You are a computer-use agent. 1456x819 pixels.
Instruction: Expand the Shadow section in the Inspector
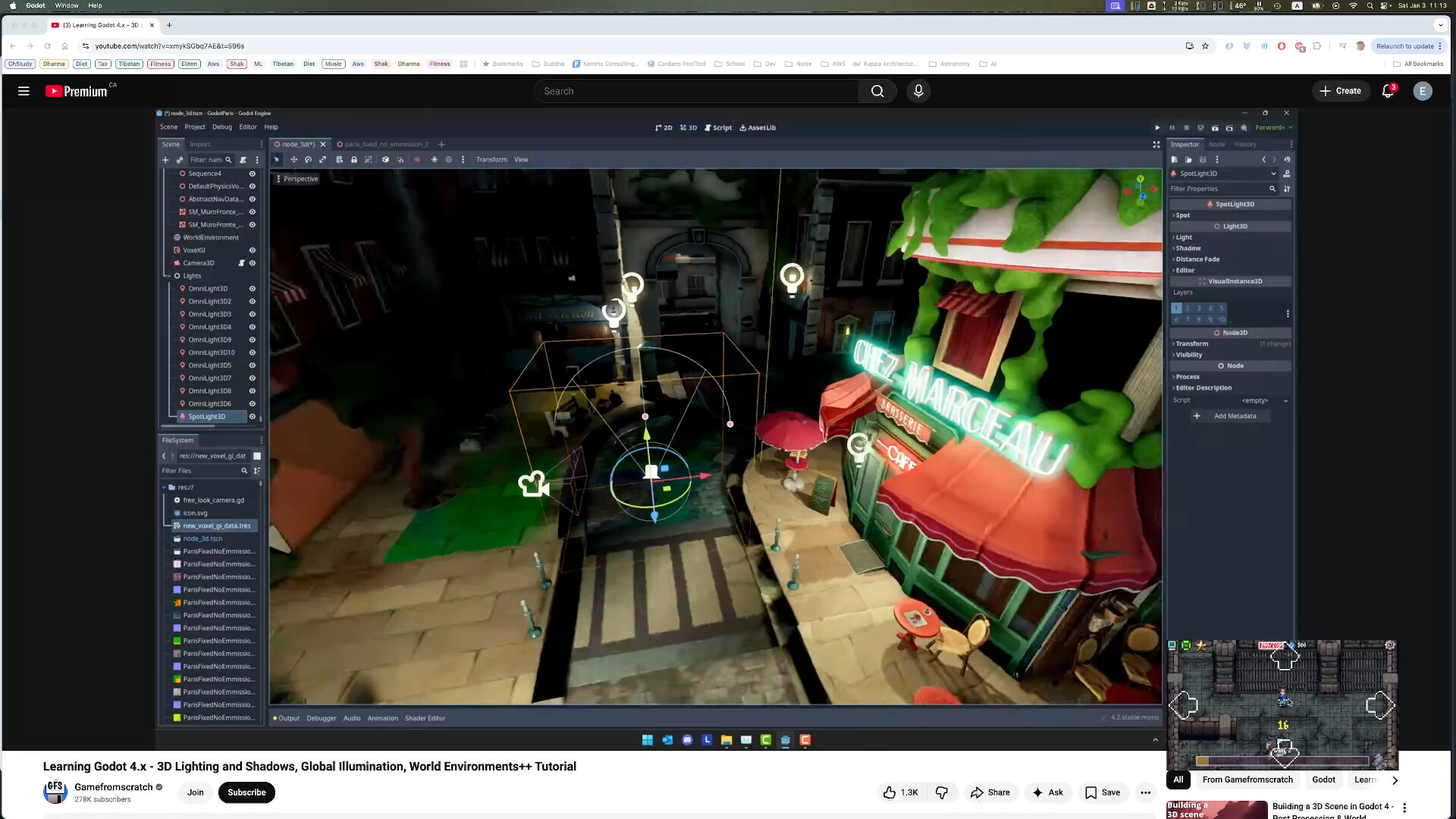(1188, 248)
